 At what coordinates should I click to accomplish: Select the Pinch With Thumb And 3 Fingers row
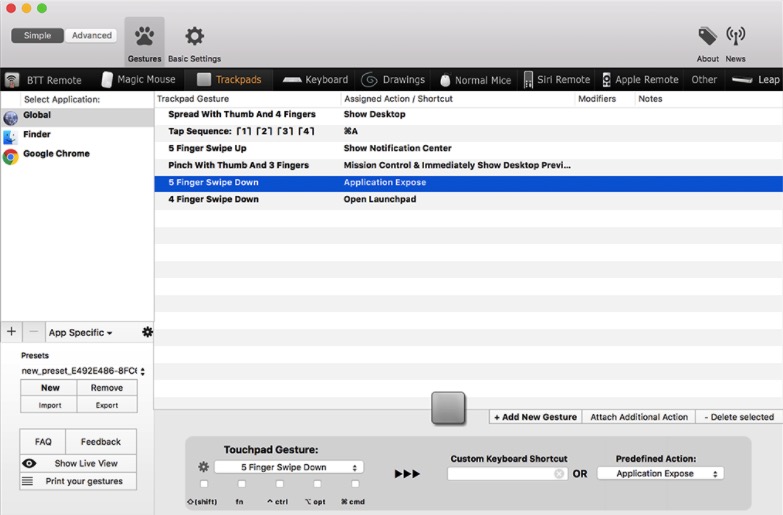pyautogui.click(x=468, y=165)
